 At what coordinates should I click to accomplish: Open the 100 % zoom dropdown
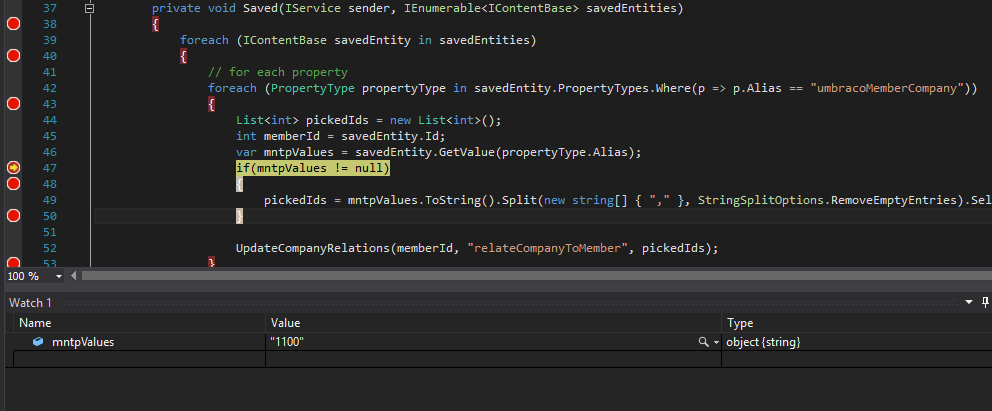[x=59, y=276]
